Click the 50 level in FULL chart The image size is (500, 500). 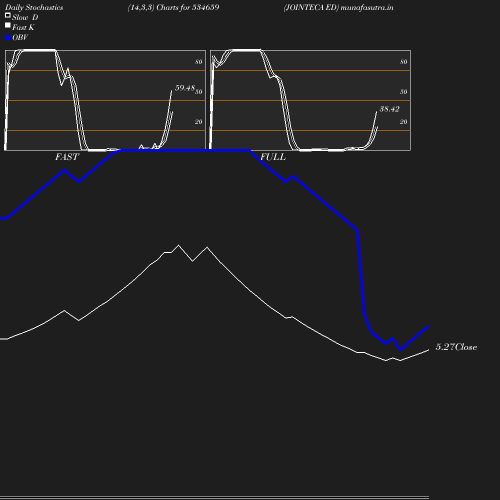coord(404,92)
